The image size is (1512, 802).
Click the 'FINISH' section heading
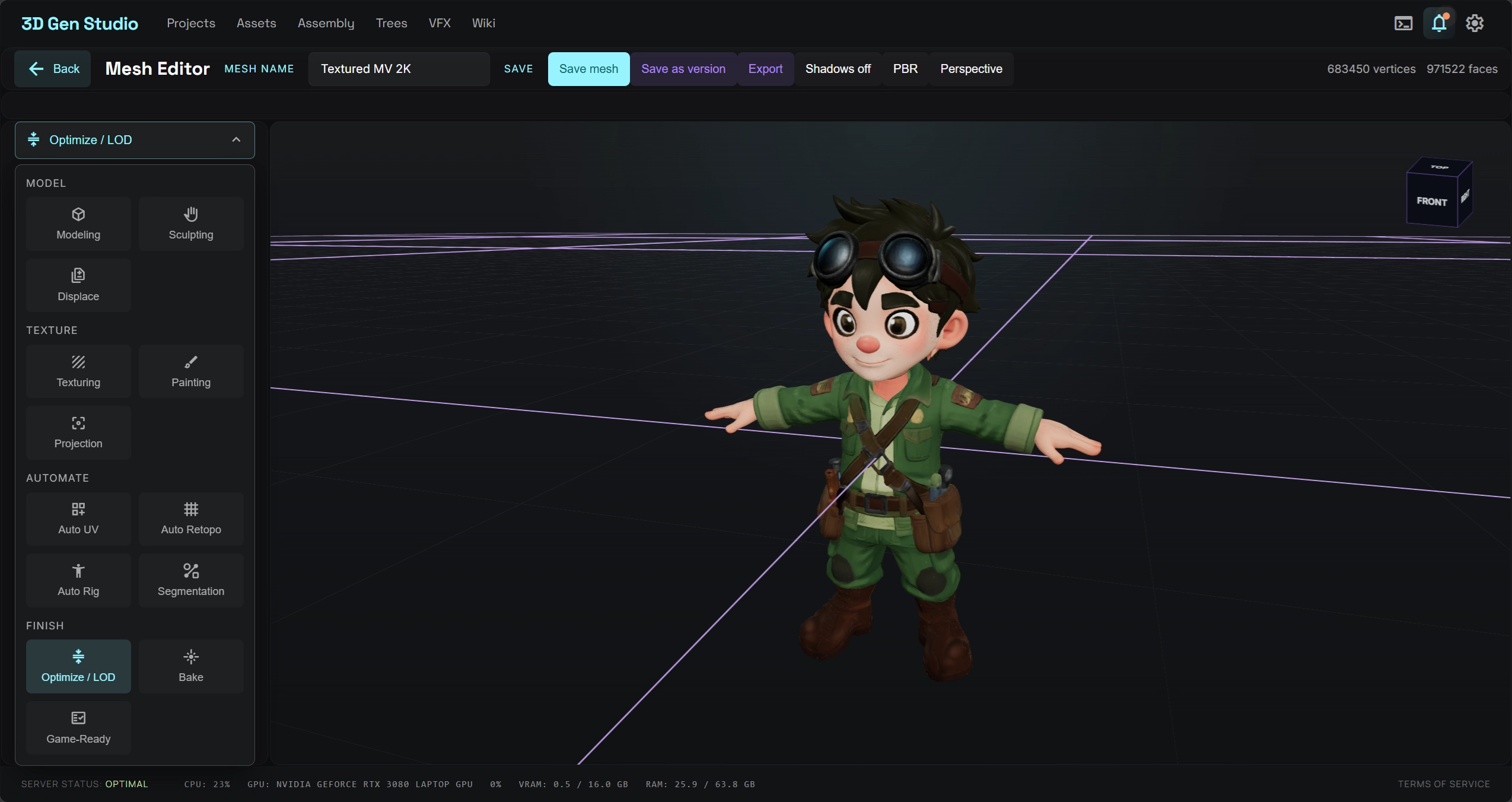click(44, 626)
